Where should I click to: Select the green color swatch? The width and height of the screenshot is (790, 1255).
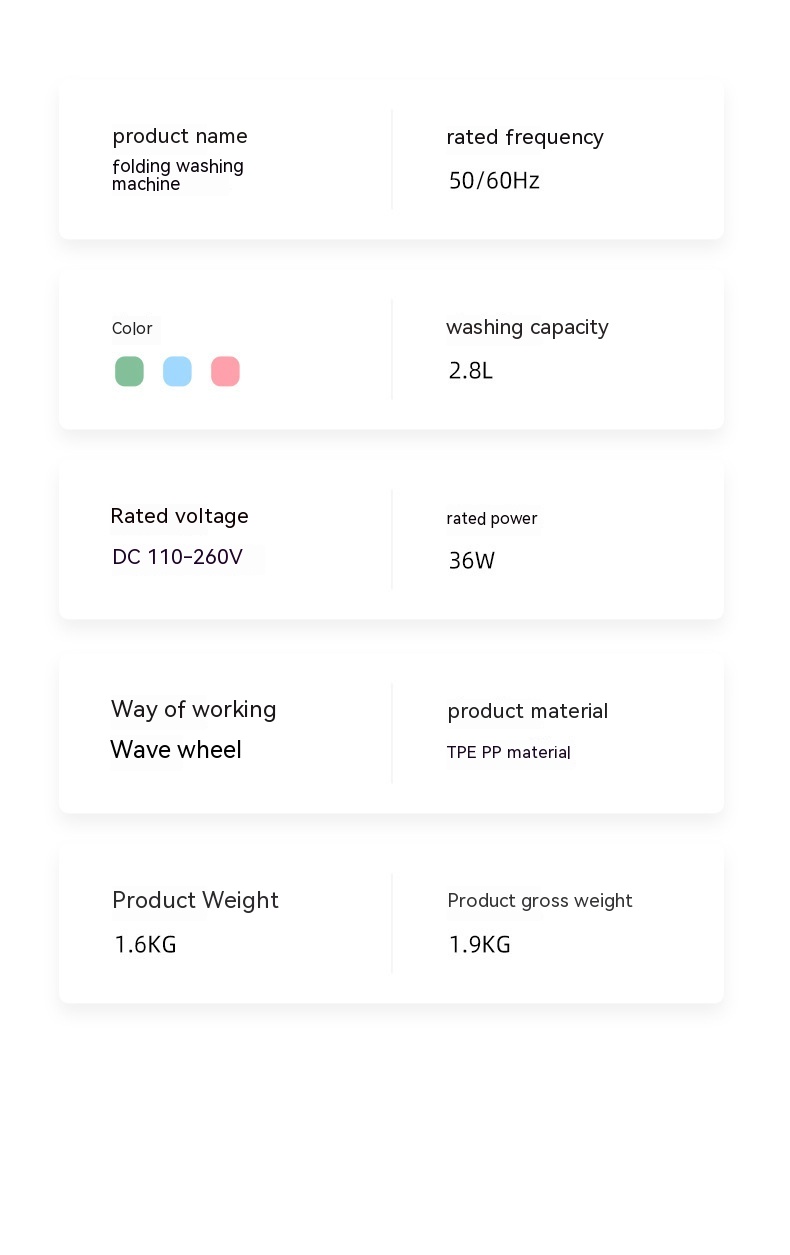(x=129, y=372)
